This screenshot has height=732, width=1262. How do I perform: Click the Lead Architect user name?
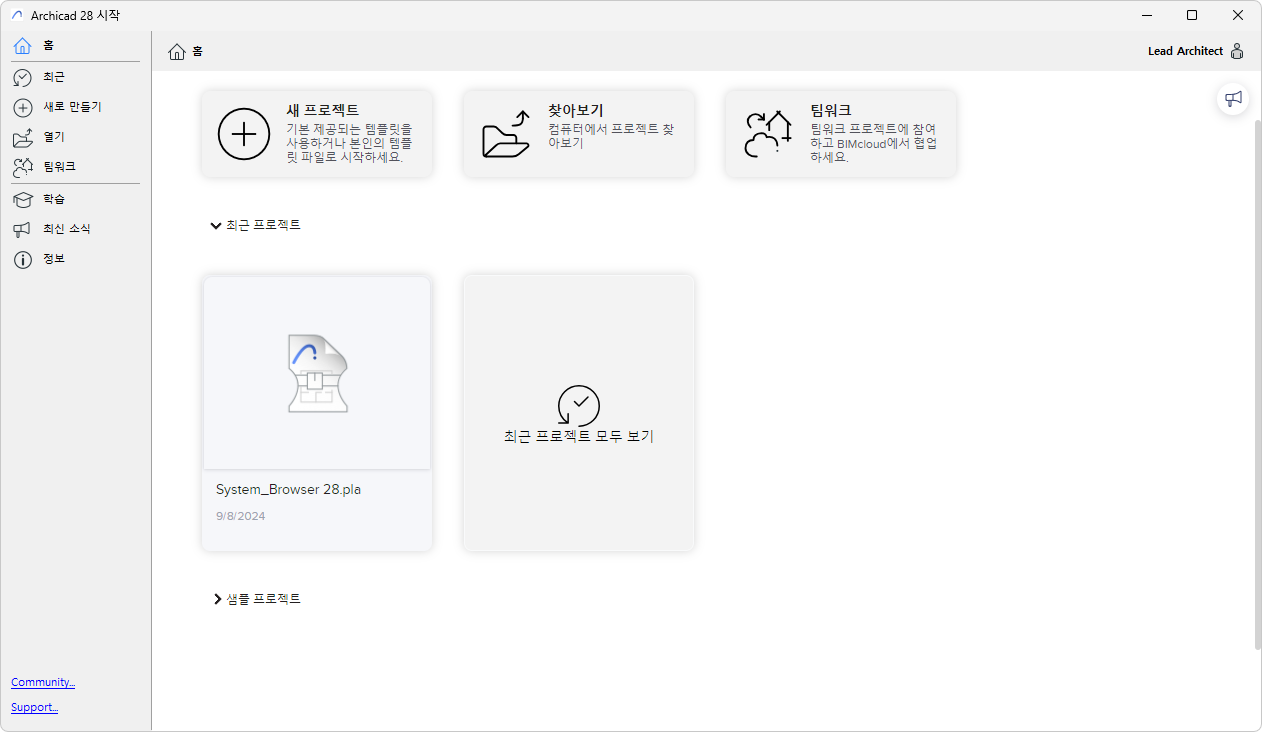[x=1185, y=51]
